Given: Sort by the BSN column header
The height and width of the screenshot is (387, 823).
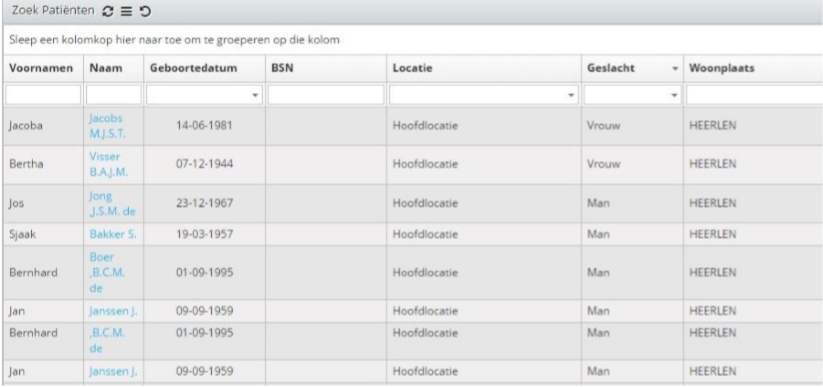Looking at the screenshot, I should 282,68.
